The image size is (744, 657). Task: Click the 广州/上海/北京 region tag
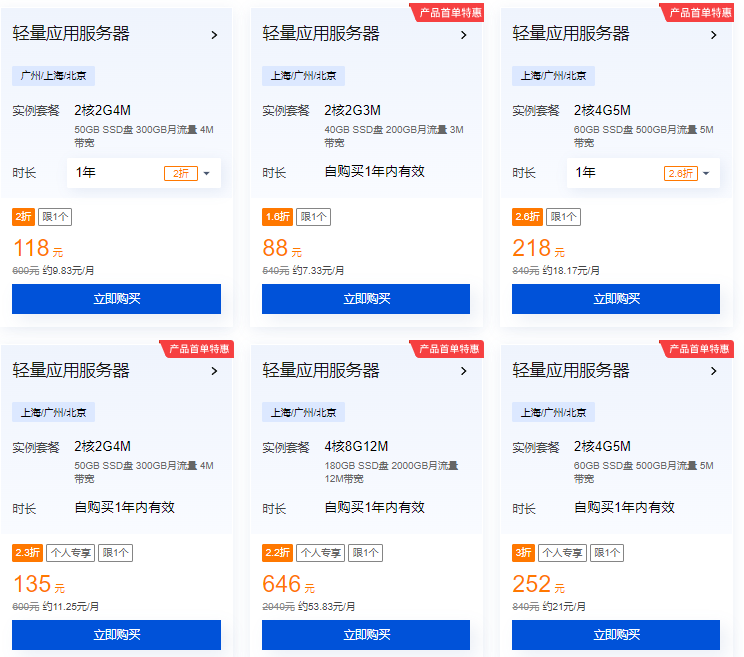pos(53,76)
